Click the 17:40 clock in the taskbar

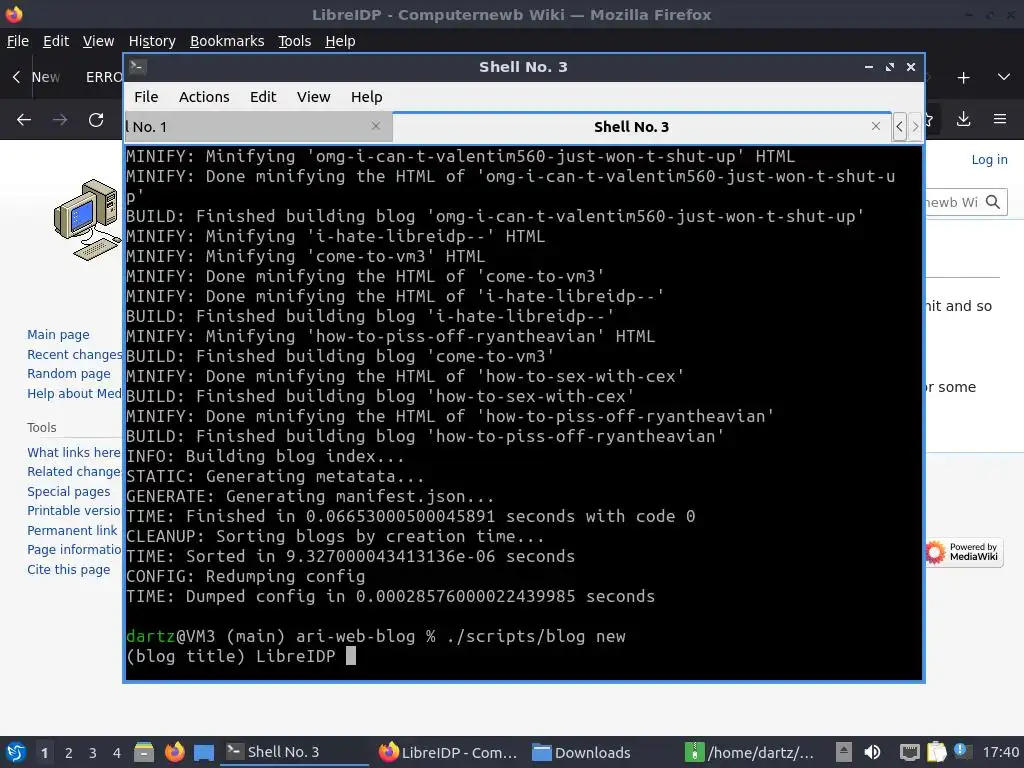coord(1000,752)
